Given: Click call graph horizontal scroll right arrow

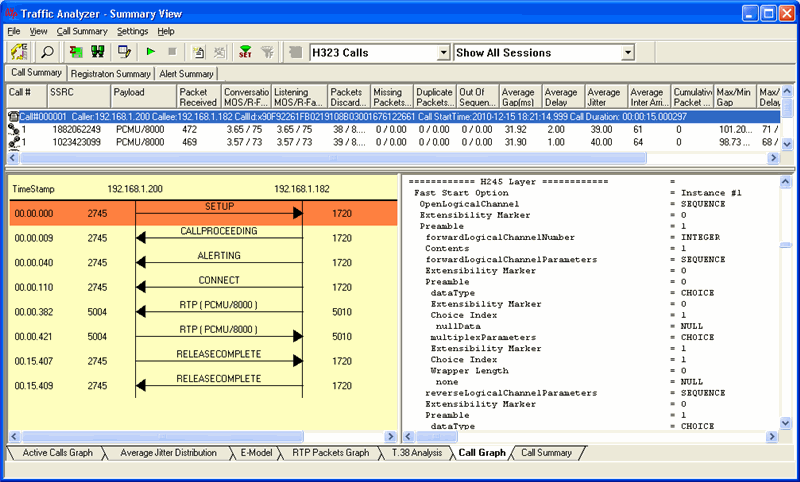Looking at the screenshot, I should click(x=390, y=437).
